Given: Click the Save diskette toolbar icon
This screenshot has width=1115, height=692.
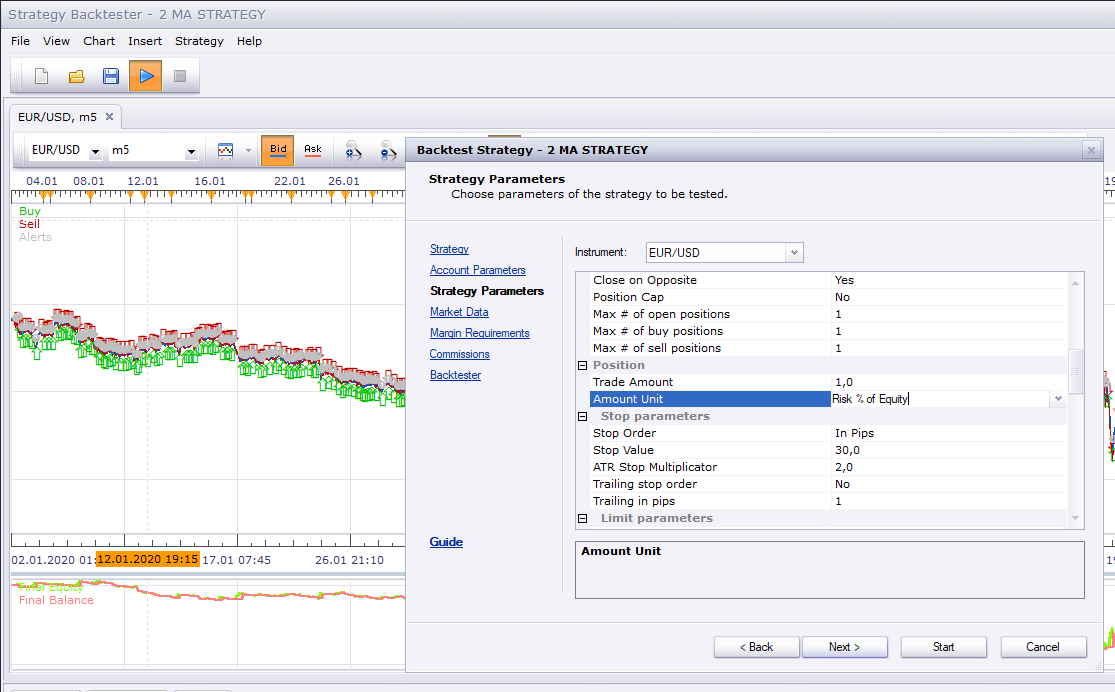Looking at the screenshot, I should tap(111, 76).
